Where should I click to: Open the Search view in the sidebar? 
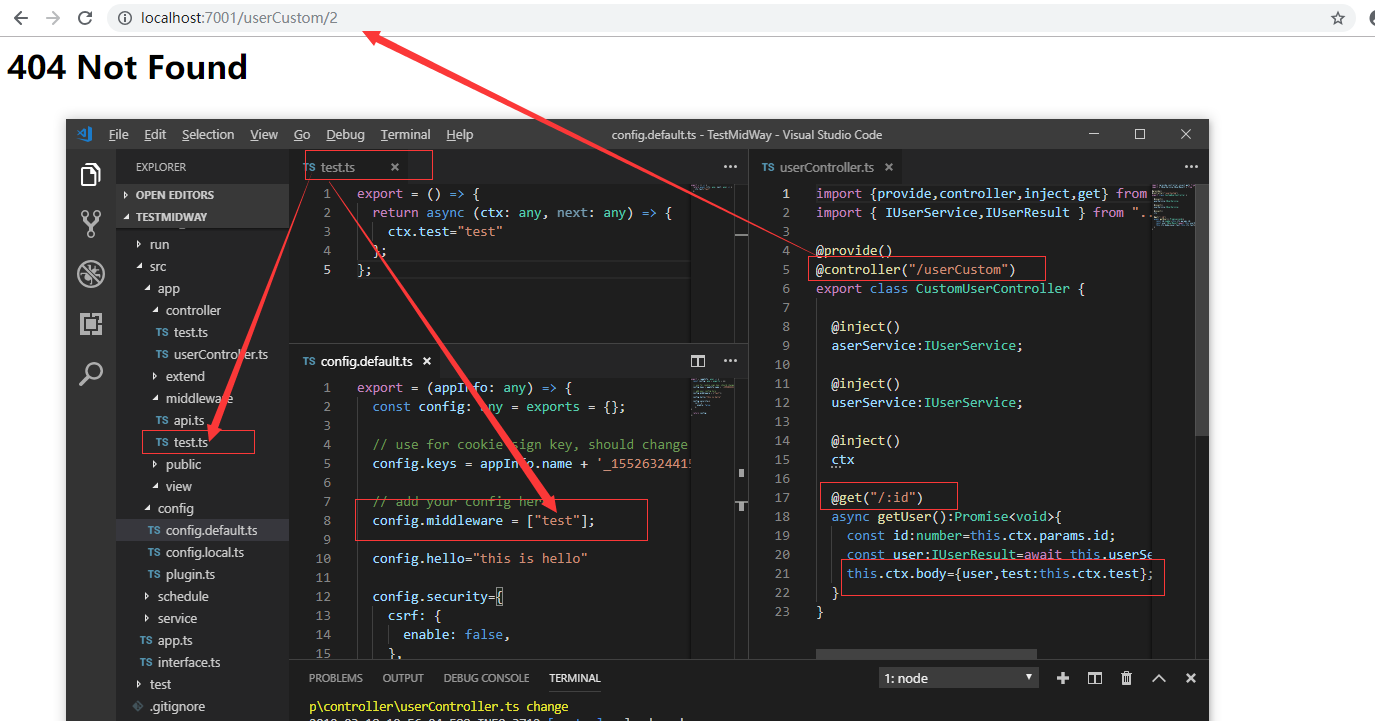pyautogui.click(x=91, y=374)
